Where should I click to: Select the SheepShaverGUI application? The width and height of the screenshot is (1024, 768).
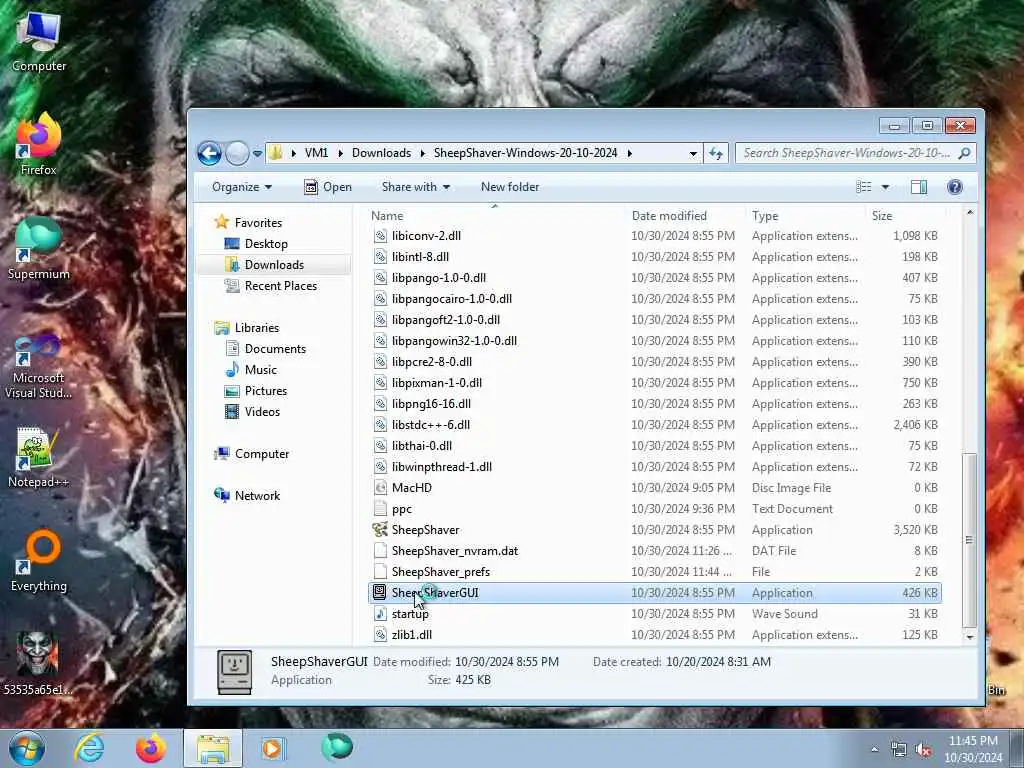point(654,593)
